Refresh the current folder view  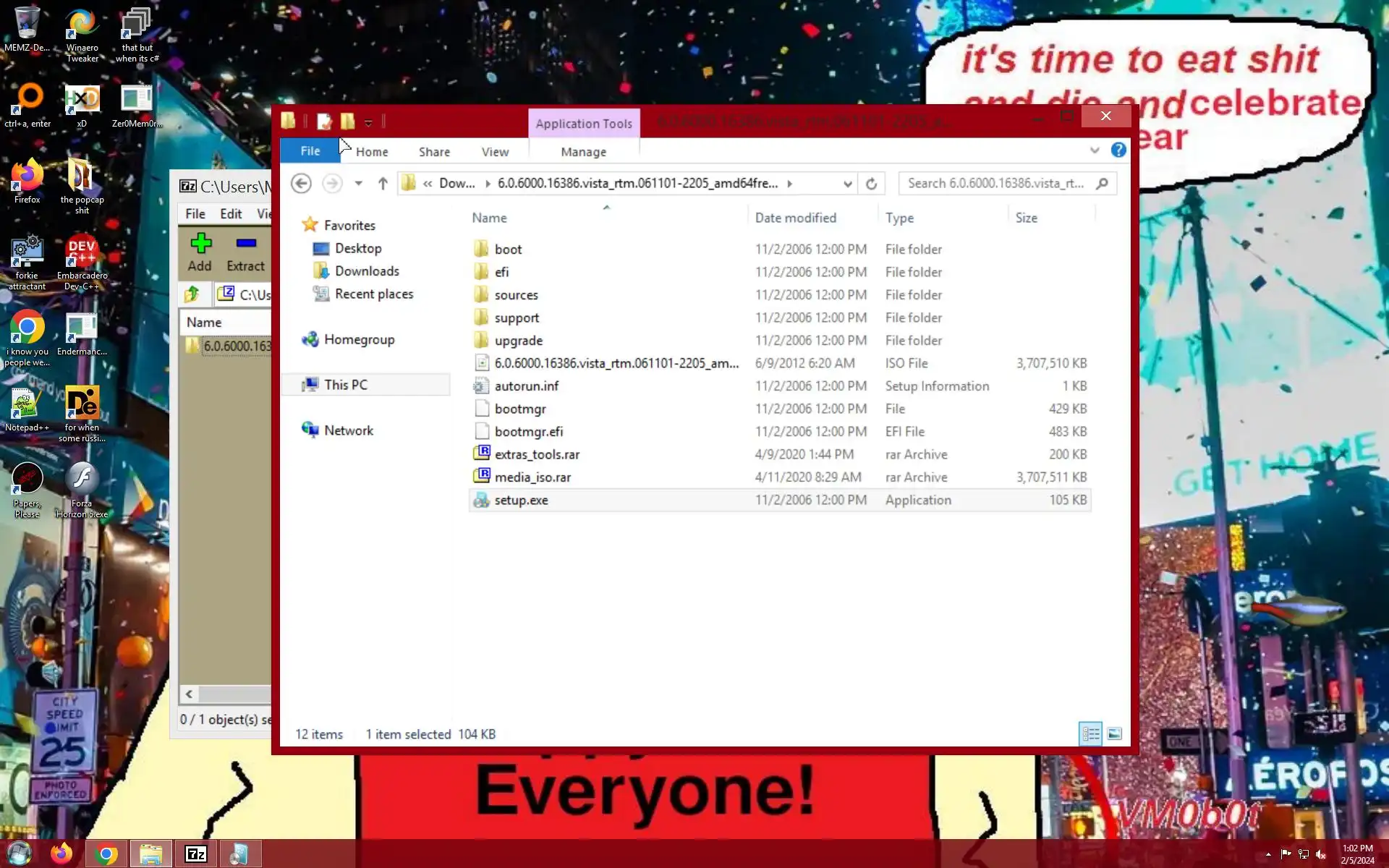pos(871,184)
